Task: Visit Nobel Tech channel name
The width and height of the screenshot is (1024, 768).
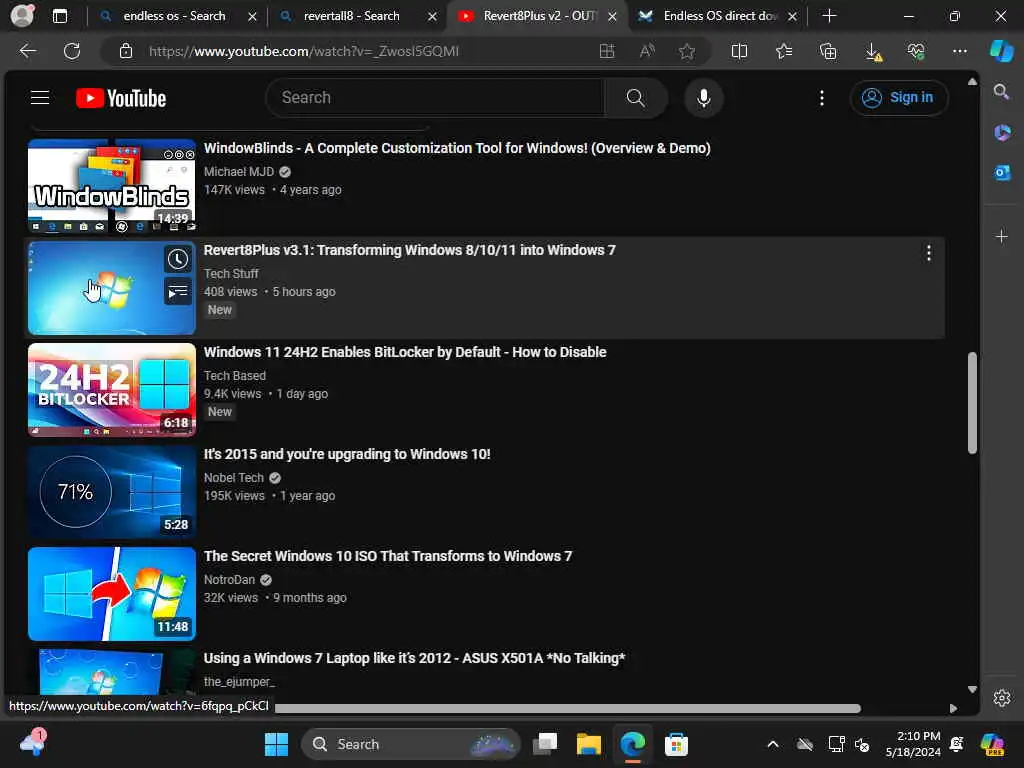Action: (x=233, y=477)
